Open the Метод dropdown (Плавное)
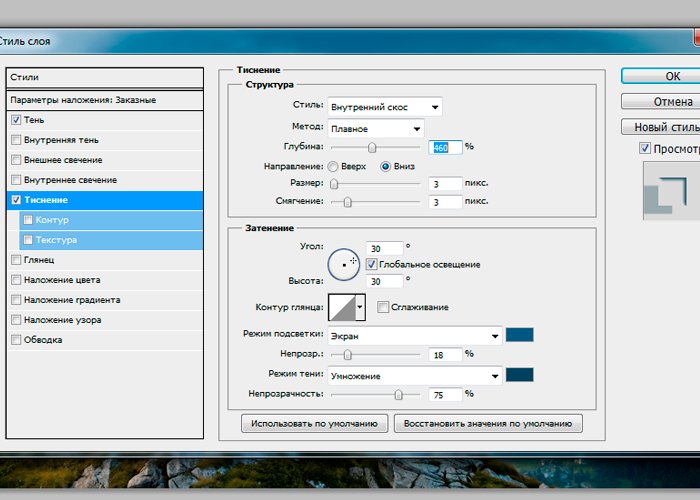700x500 pixels. click(376, 129)
